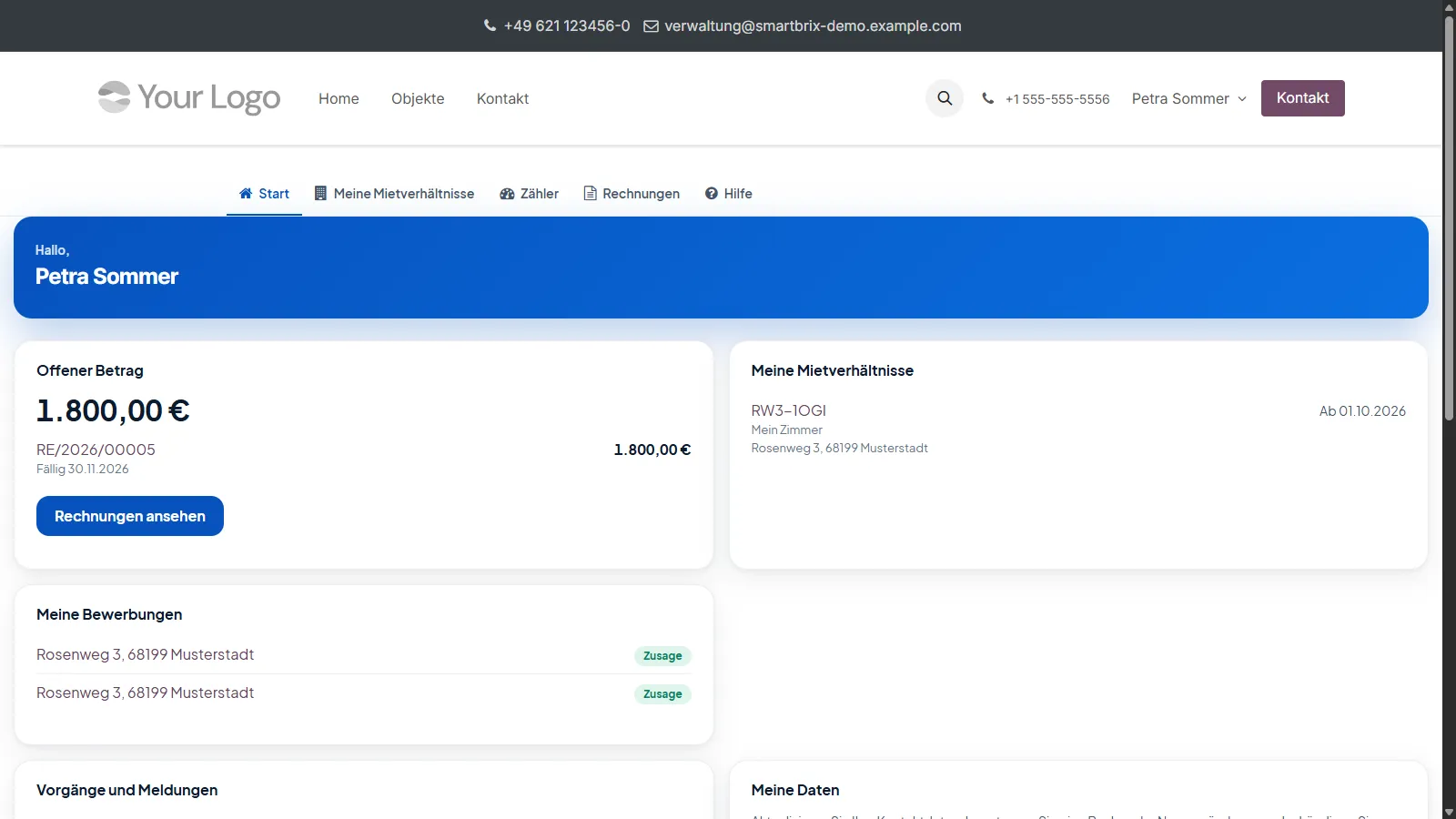The width and height of the screenshot is (1456, 819).
Task: Click the Rechnungen ansehen button
Action: (x=130, y=516)
